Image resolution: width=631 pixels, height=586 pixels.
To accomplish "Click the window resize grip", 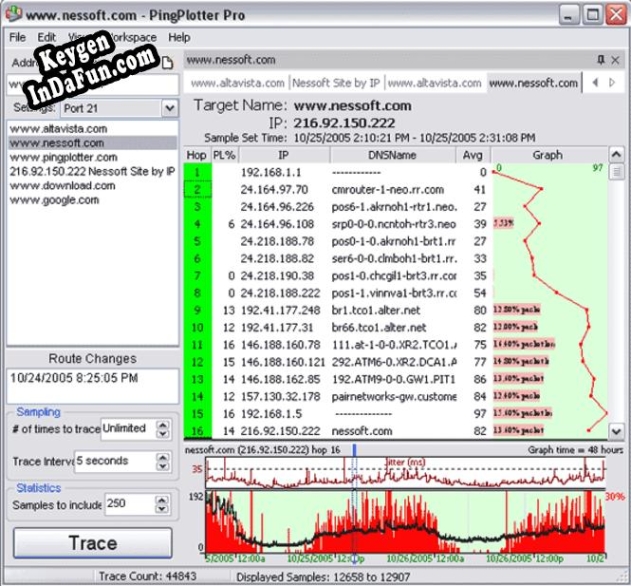I will pyautogui.click(x=622, y=578).
